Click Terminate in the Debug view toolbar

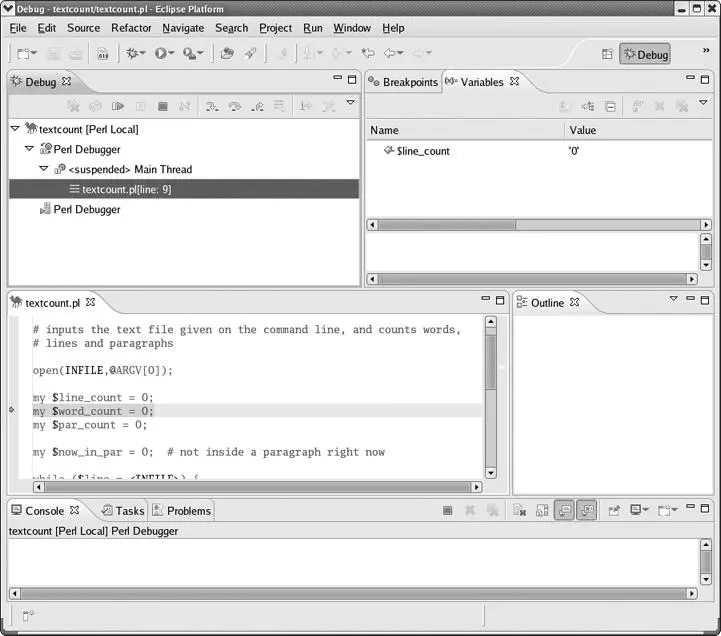[163, 106]
